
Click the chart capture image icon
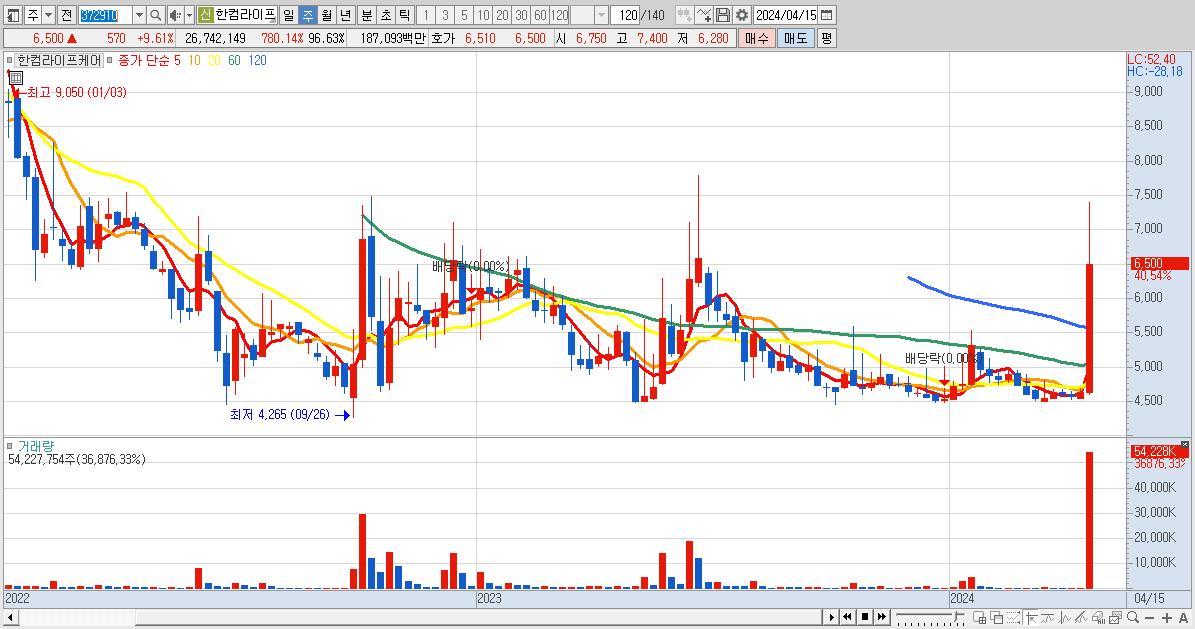(1115, 617)
